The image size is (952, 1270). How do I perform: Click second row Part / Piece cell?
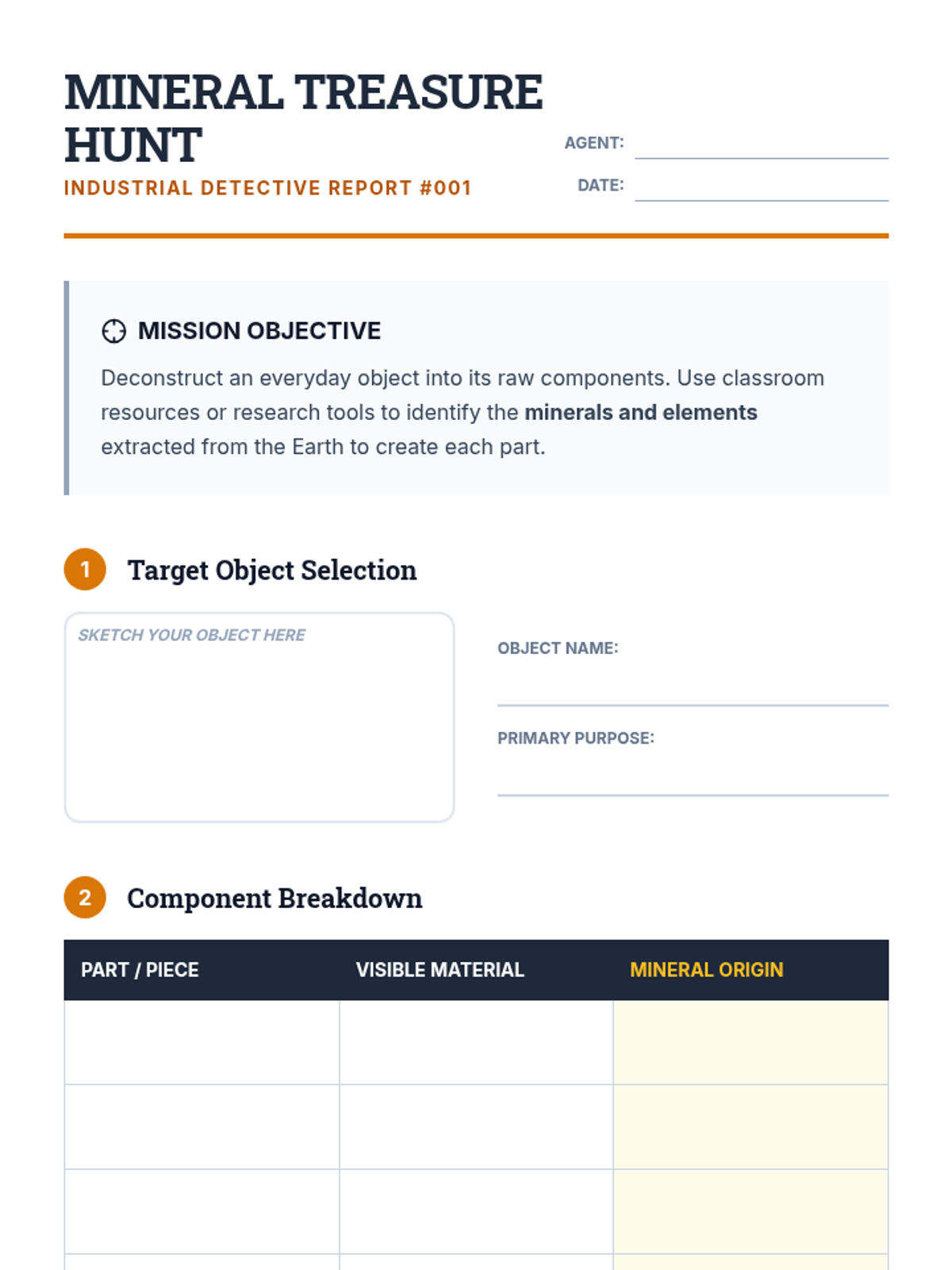point(202,1126)
